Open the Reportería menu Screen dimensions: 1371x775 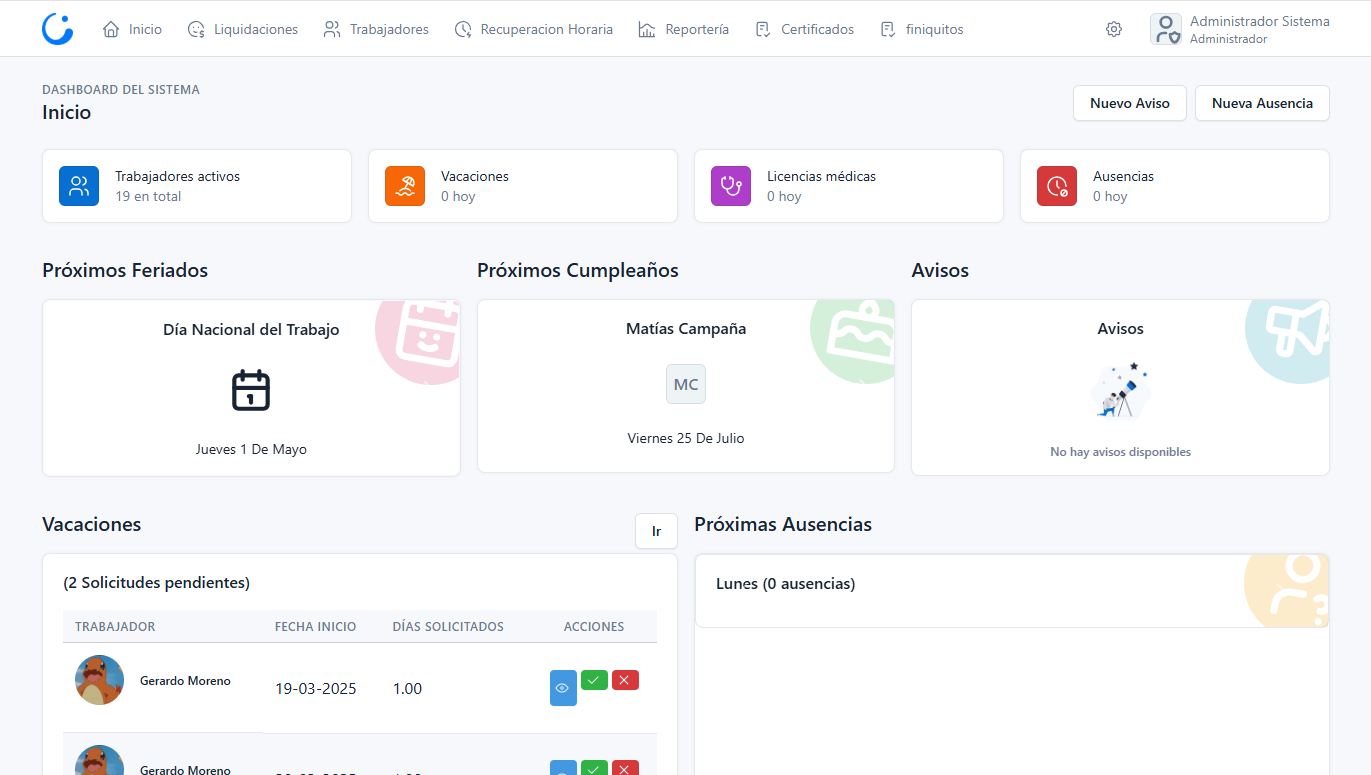click(x=684, y=29)
